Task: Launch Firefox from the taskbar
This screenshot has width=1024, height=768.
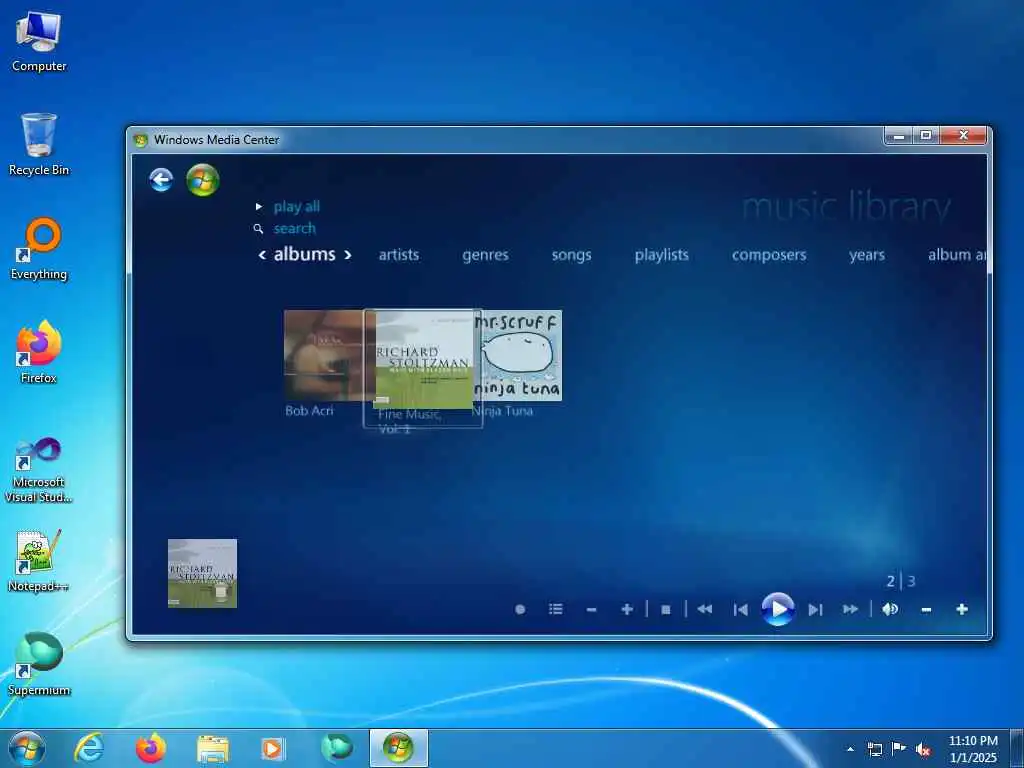Action: click(x=150, y=748)
